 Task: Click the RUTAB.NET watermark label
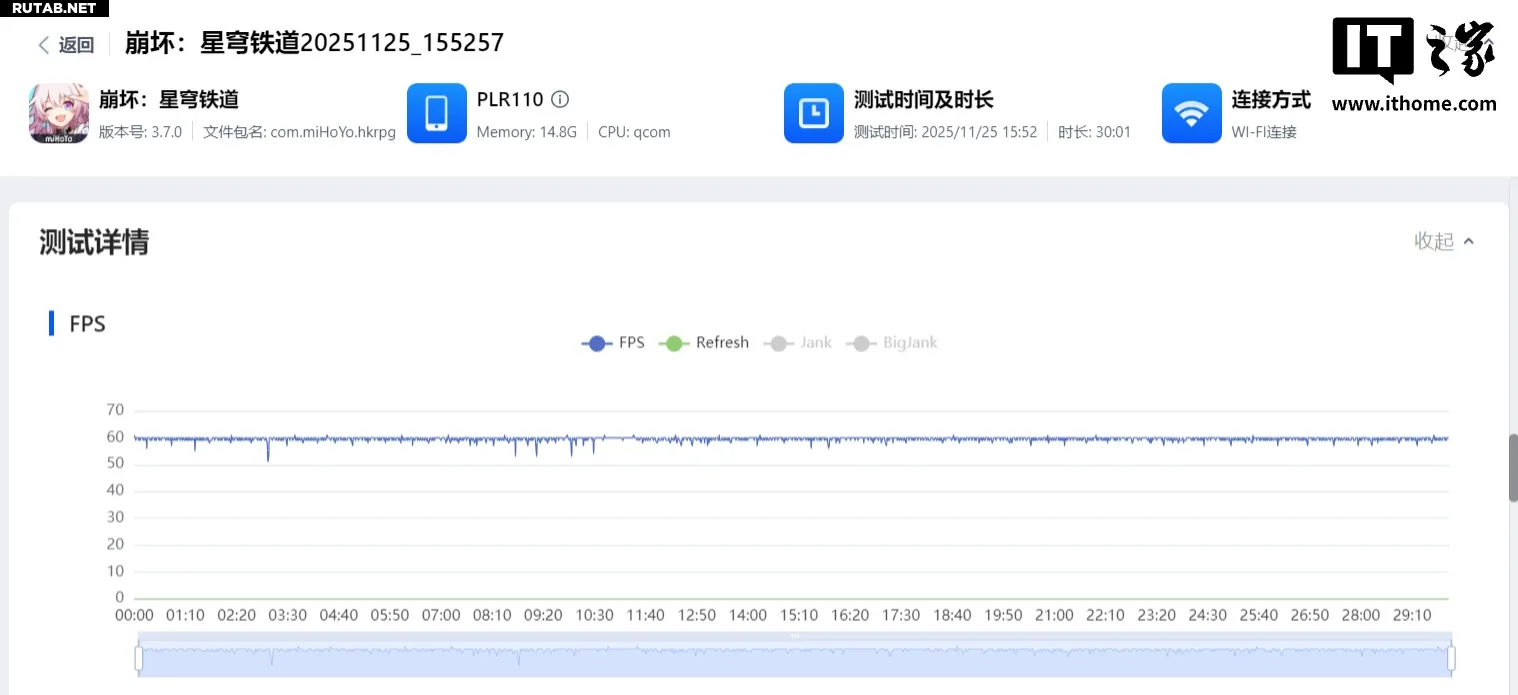coord(54,8)
